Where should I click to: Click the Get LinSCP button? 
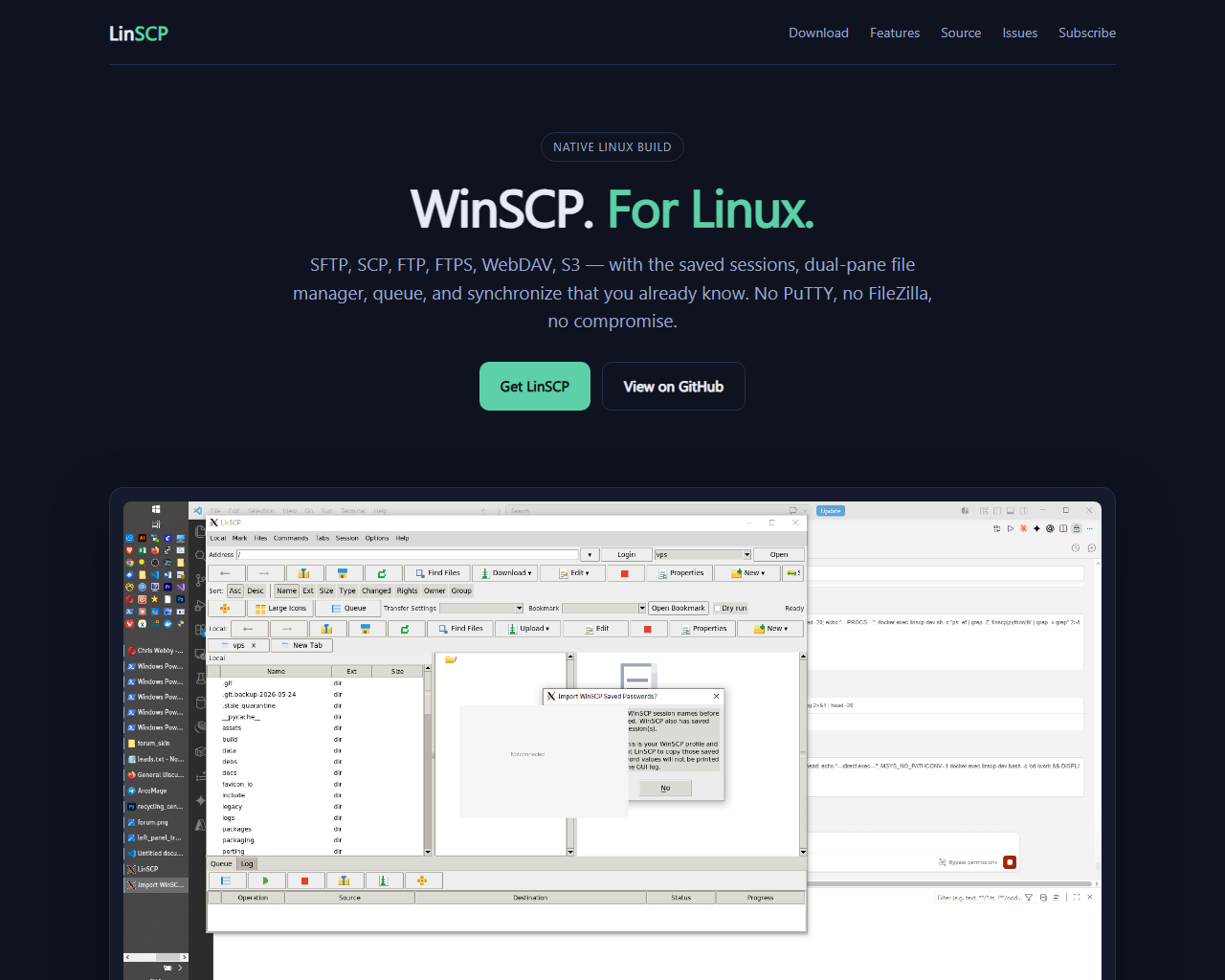coord(535,387)
